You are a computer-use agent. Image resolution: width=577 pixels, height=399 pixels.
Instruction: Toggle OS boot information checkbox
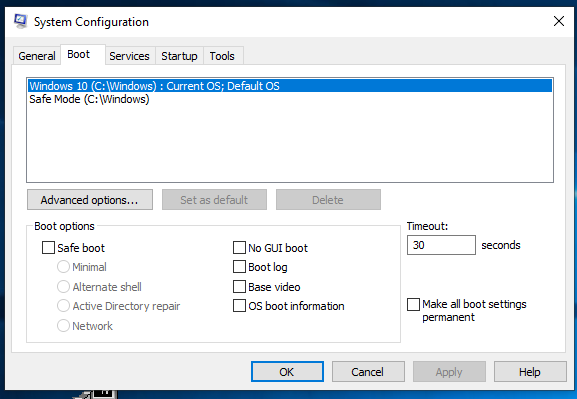click(239, 306)
